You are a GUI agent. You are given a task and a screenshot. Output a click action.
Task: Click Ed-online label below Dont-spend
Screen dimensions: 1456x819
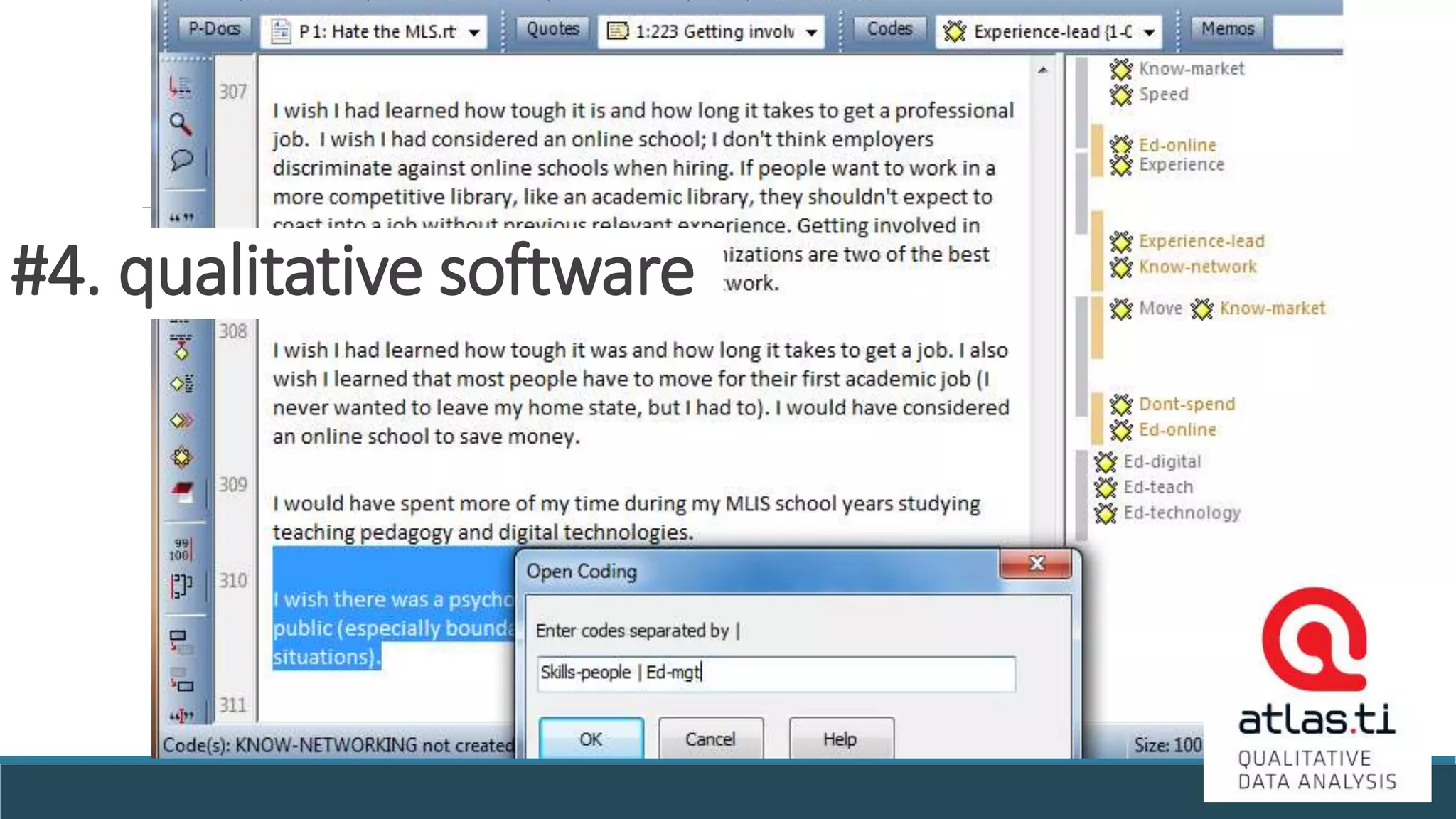click(x=1177, y=430)
